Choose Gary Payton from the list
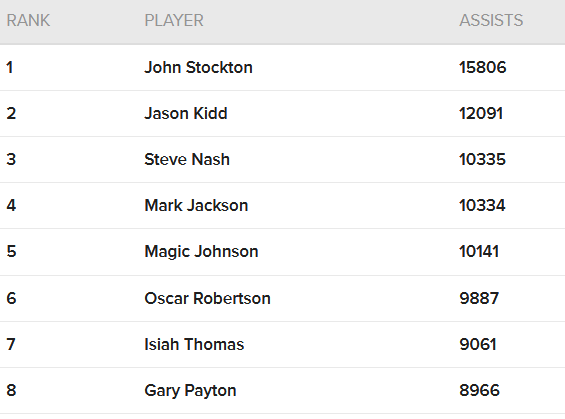The image size is (565, 419). [x=191, y=391]
